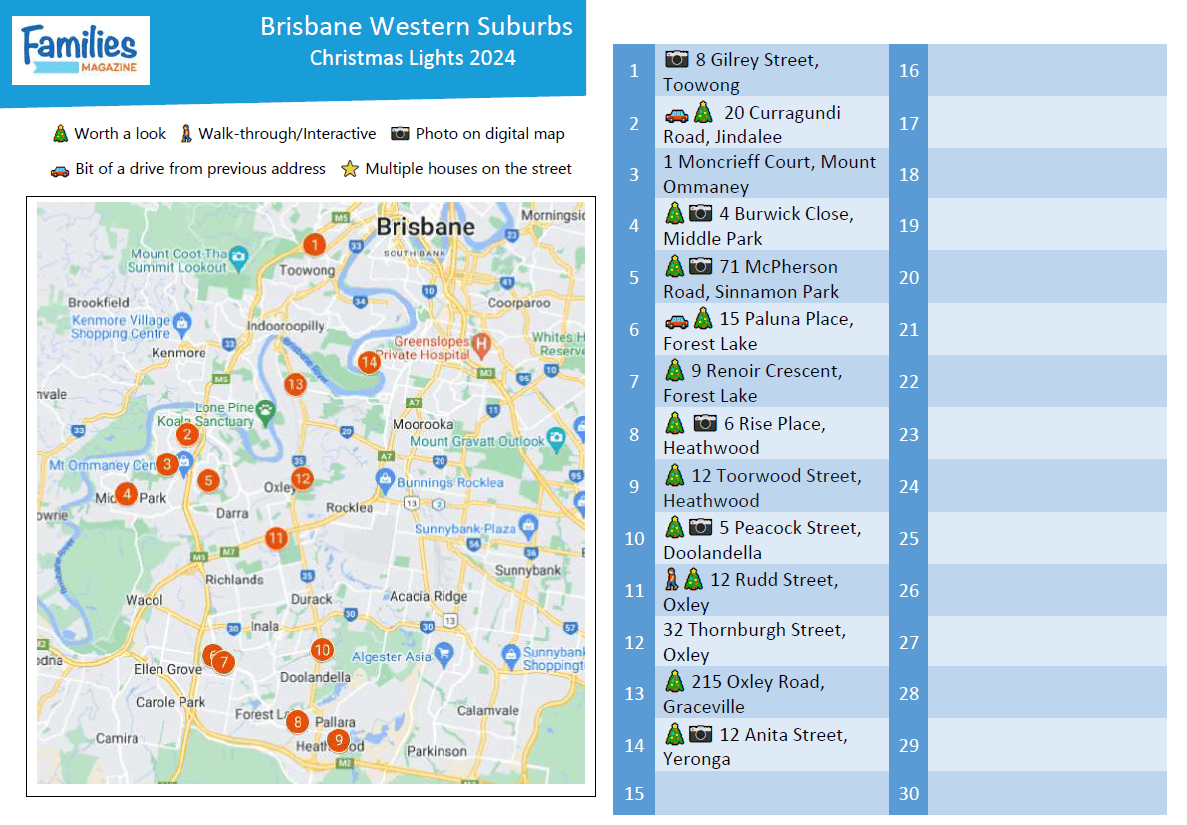Viewport: 1187px width, 825px height.
Task: Click the Christmas tree legend icon
Action: (61, 134)
